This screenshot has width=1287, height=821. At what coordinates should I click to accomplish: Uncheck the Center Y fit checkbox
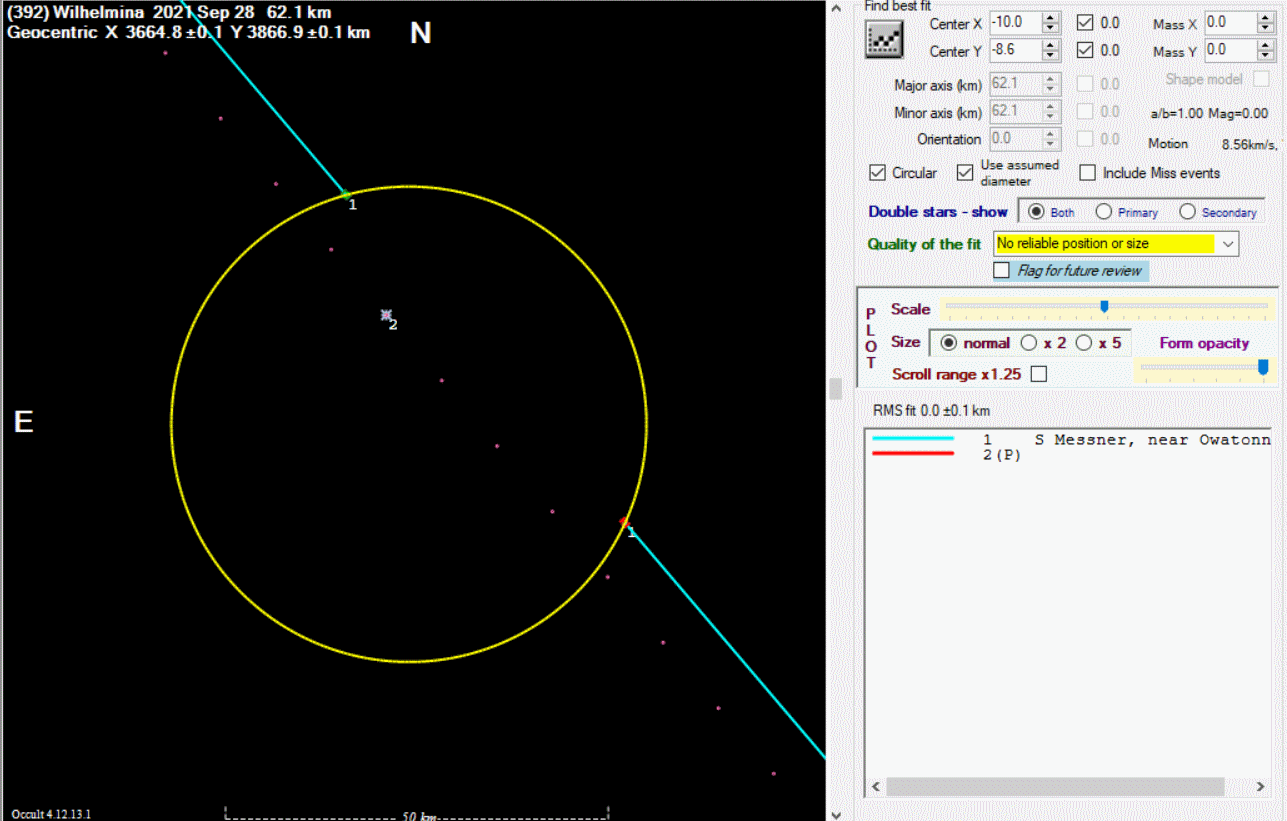tap(1084, 50)
